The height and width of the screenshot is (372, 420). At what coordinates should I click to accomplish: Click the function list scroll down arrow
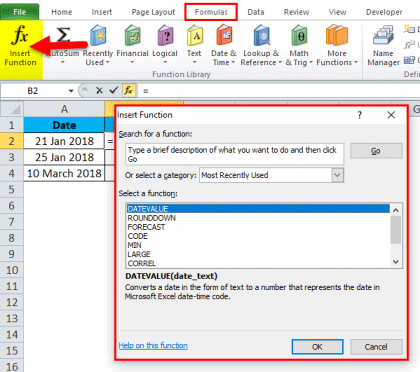[x=396, y=262]
